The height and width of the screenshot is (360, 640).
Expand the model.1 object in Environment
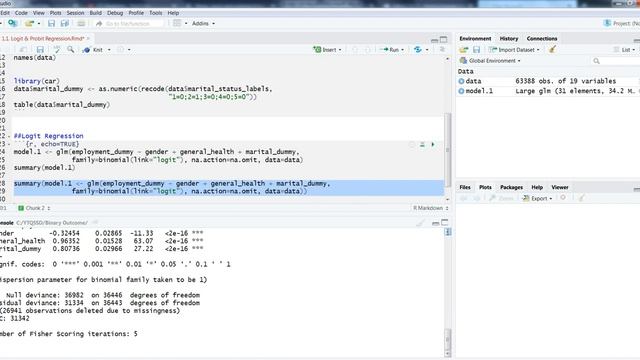(461, 91)
